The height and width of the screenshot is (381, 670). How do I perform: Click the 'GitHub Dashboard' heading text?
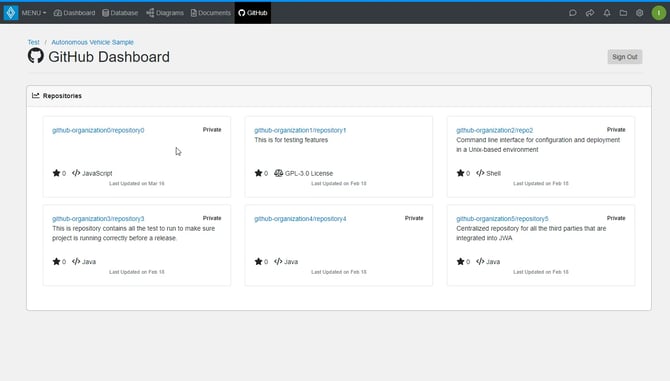(109, 57)
